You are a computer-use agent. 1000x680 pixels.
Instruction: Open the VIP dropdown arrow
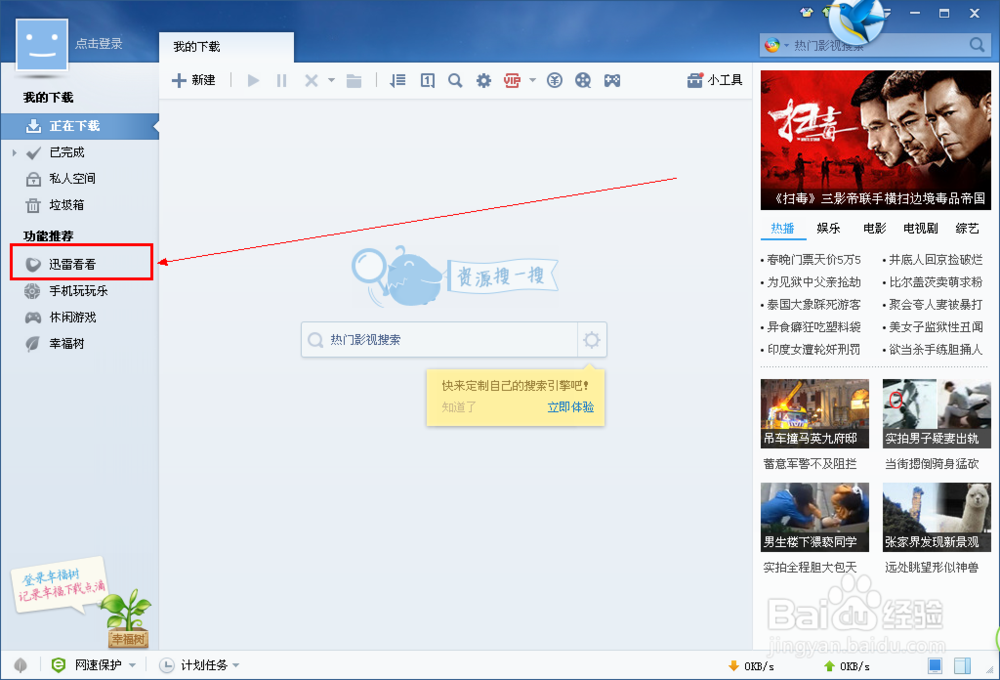coord(534,79)
